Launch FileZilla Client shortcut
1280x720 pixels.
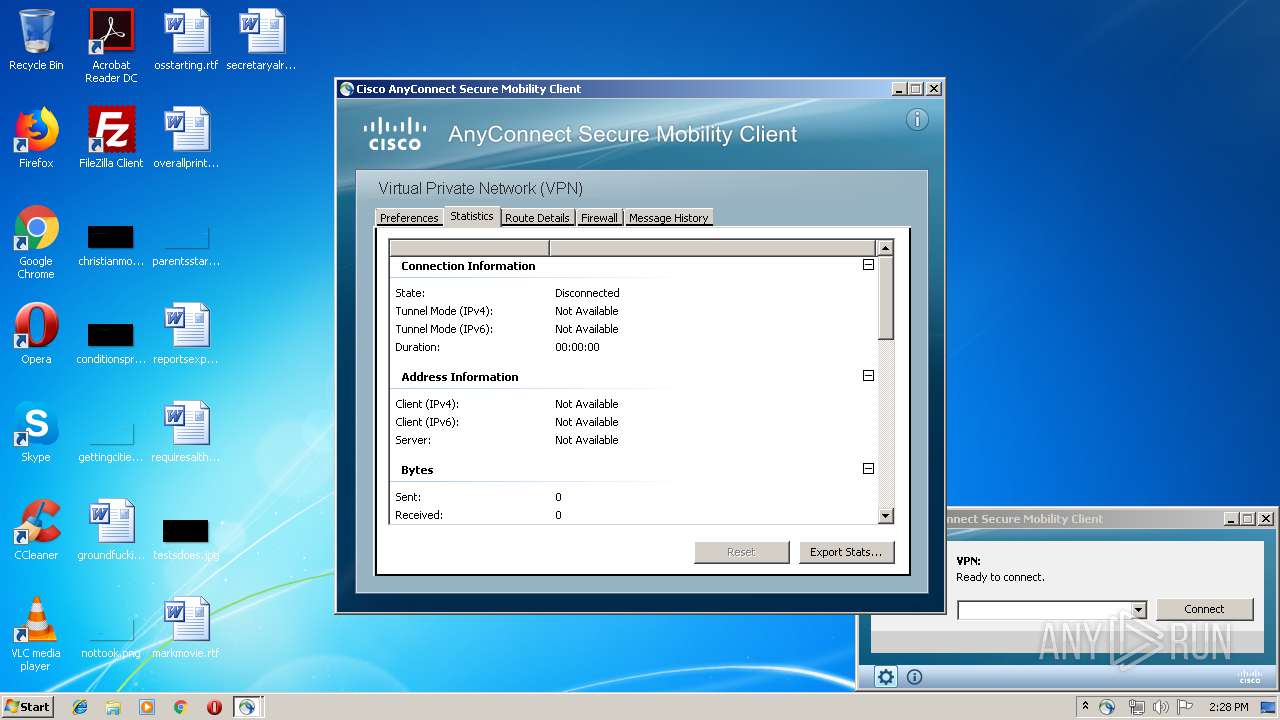[111, 138]
